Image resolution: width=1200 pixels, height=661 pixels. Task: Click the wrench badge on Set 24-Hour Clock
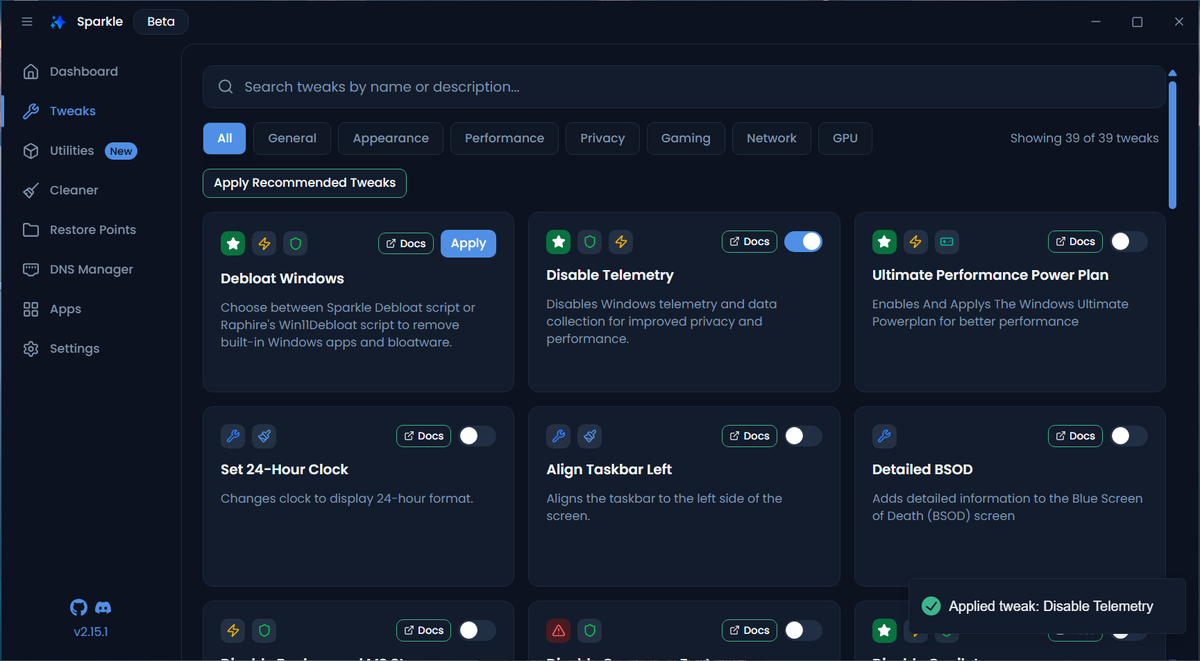click(233, 436)
